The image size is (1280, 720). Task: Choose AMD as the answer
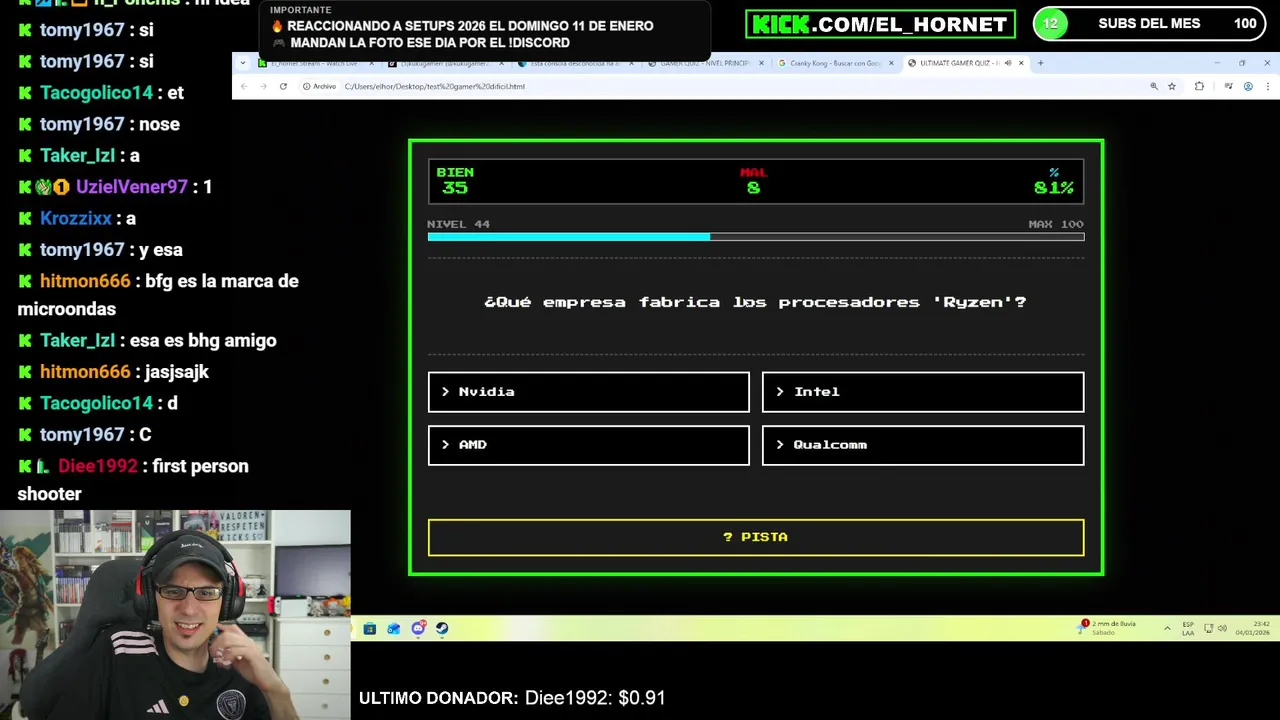point(588,445)
